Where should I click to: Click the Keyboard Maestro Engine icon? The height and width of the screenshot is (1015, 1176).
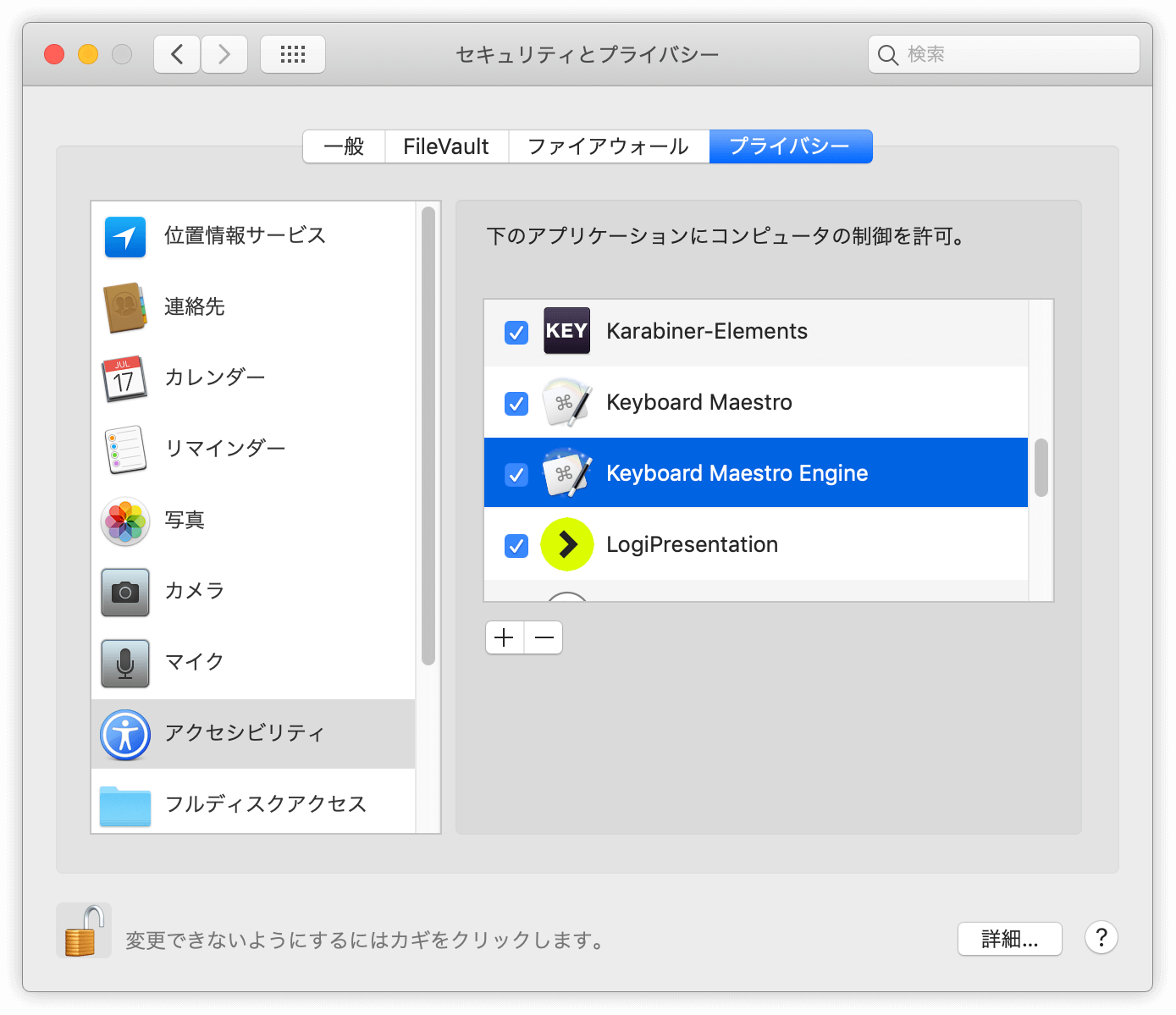click(566, 473)
